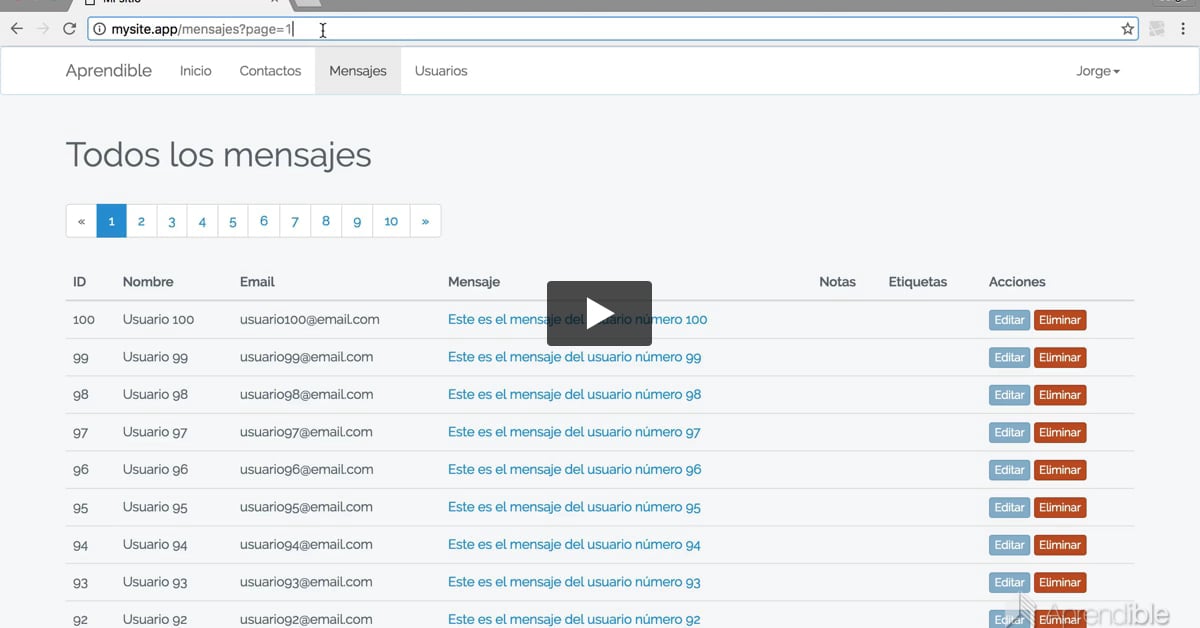Reload the page with the refresh icon
Screen dimensions: 1200x628
pos(69,29)
